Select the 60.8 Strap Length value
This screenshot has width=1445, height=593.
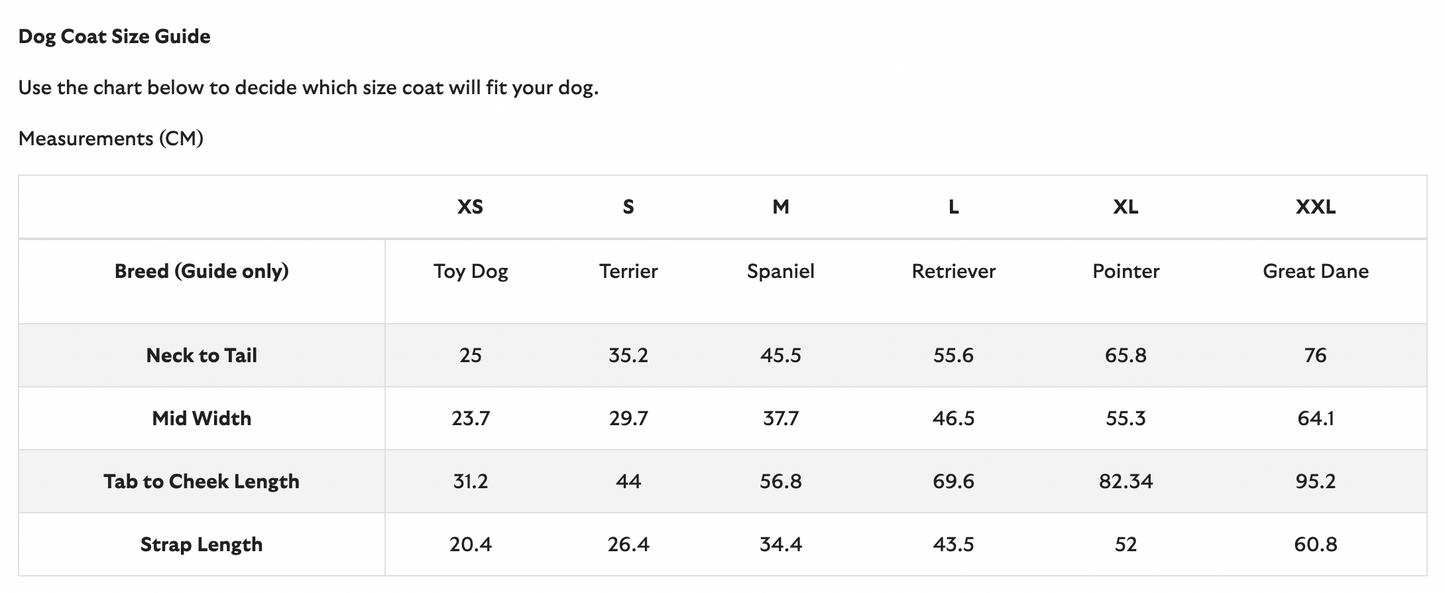pyautogui.click(x=1315, y=544)
